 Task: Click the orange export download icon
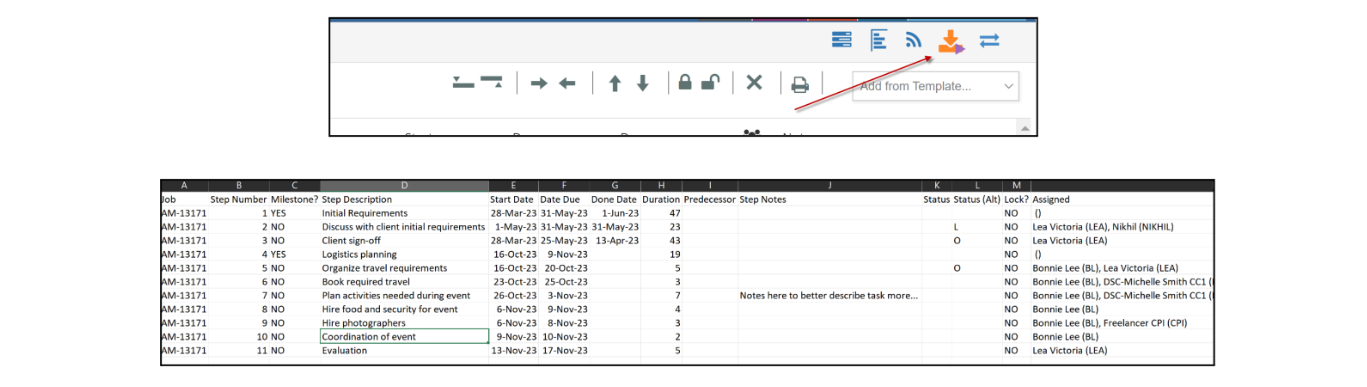coord(950,41)
